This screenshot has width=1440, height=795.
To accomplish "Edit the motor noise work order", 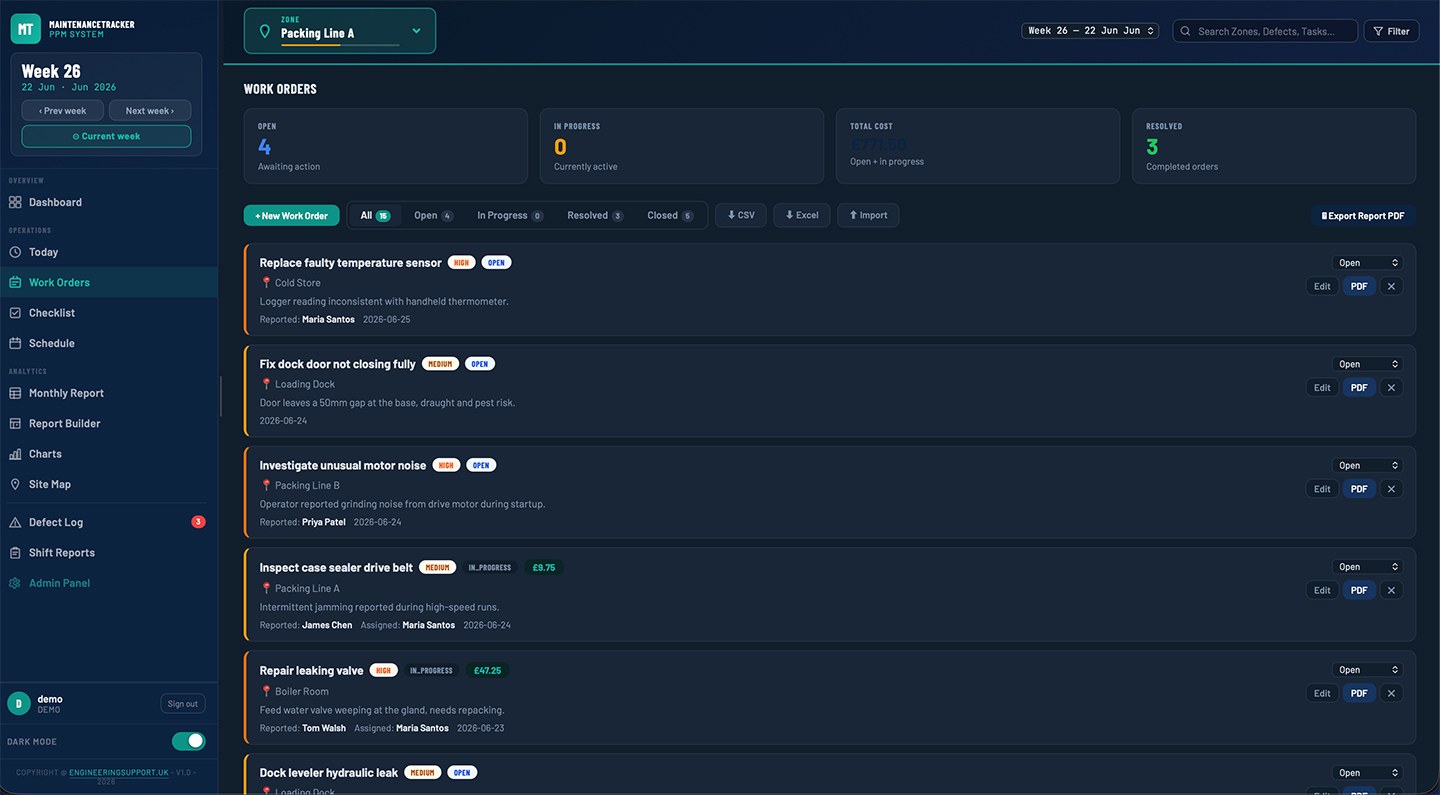I will click(1322, 489).
